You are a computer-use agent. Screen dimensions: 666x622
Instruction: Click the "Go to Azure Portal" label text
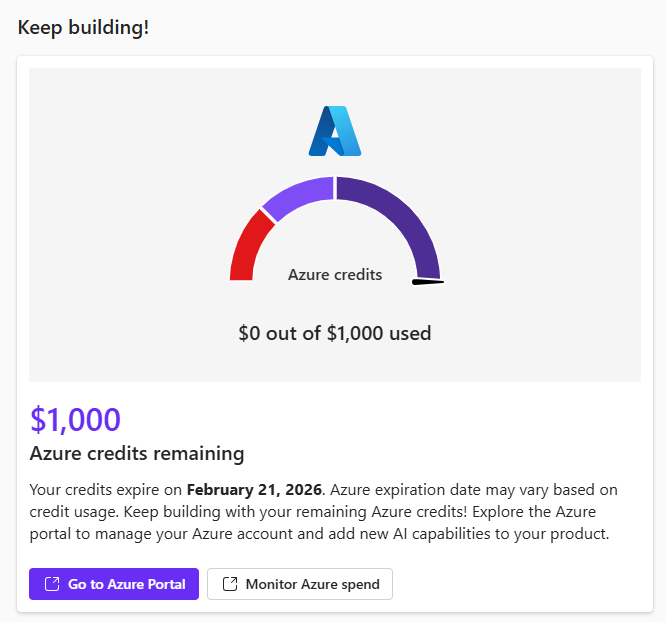tap(127, 584)
